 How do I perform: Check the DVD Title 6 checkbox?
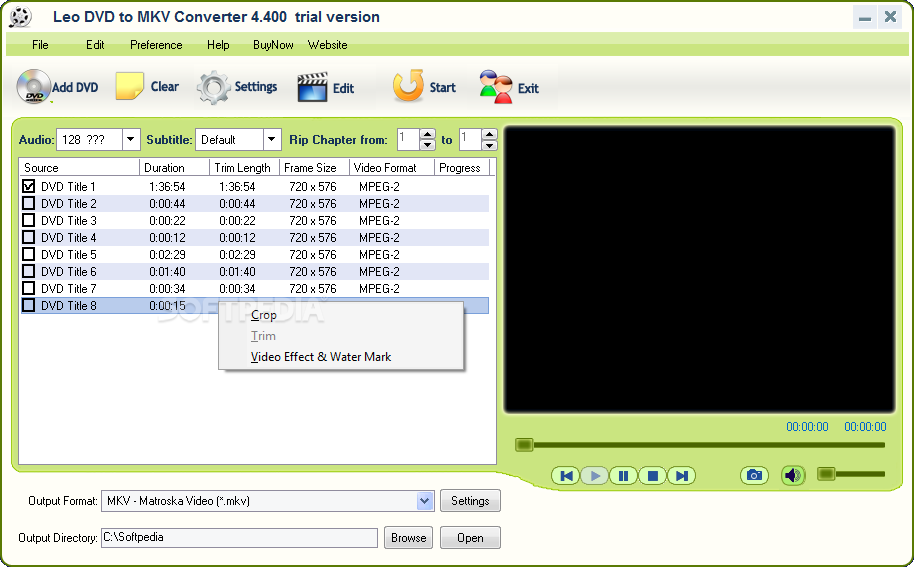(29, 271)
